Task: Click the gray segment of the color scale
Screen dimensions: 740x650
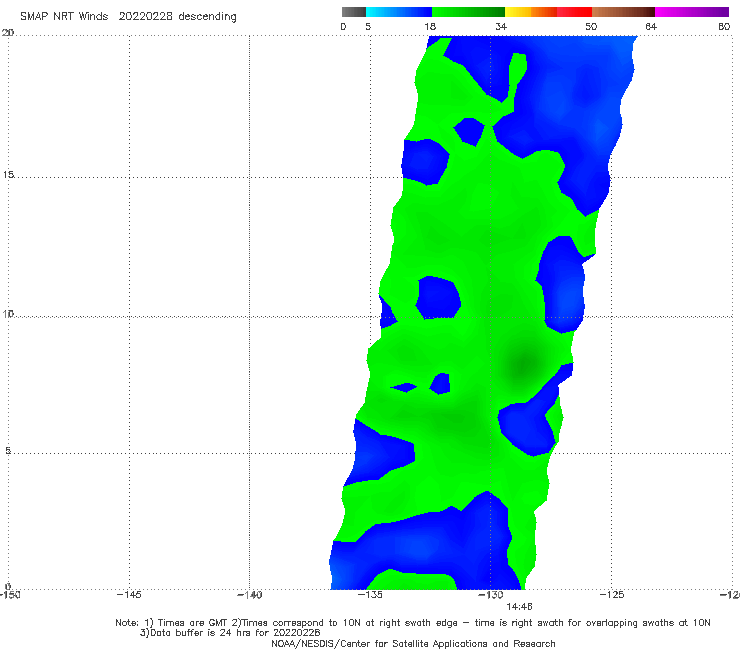Action: coord(354,12)
